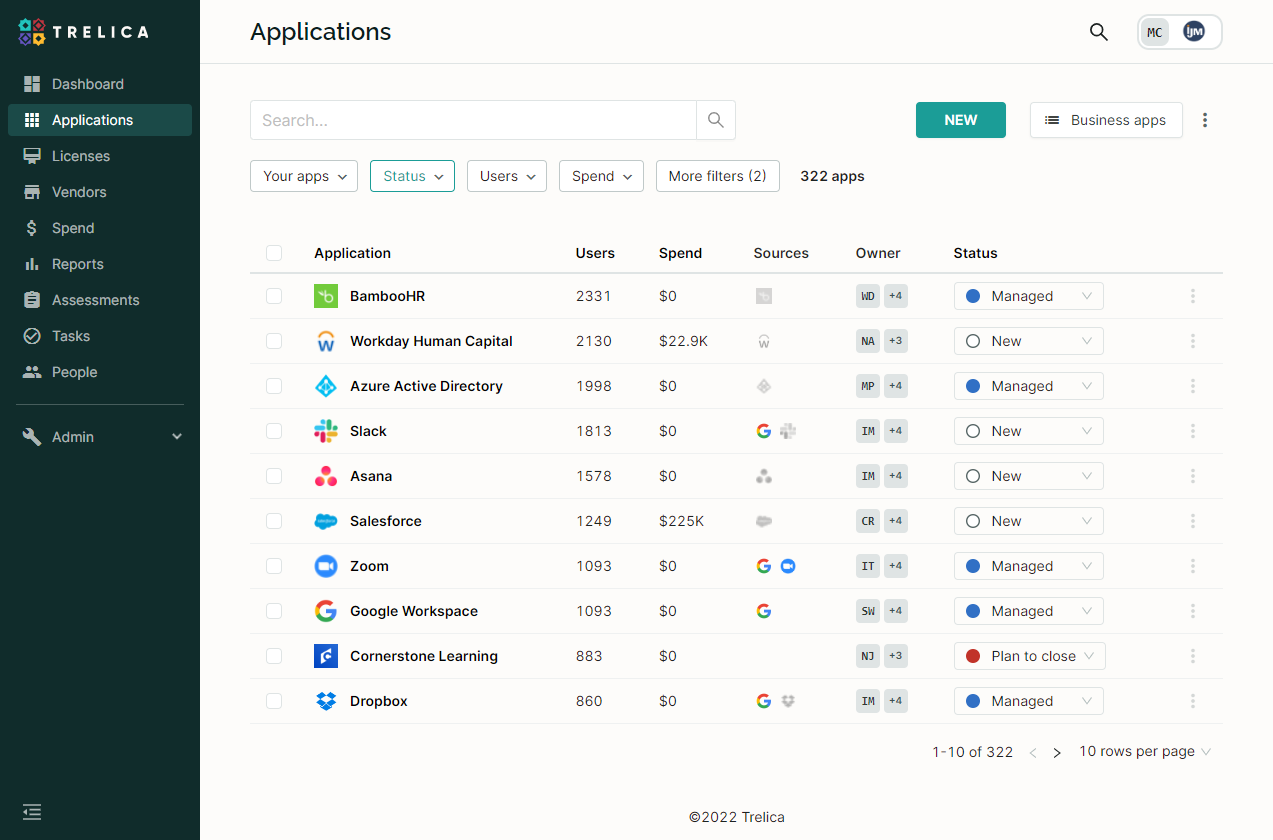Open Vendors from the sidebar

tap(100, 192)
